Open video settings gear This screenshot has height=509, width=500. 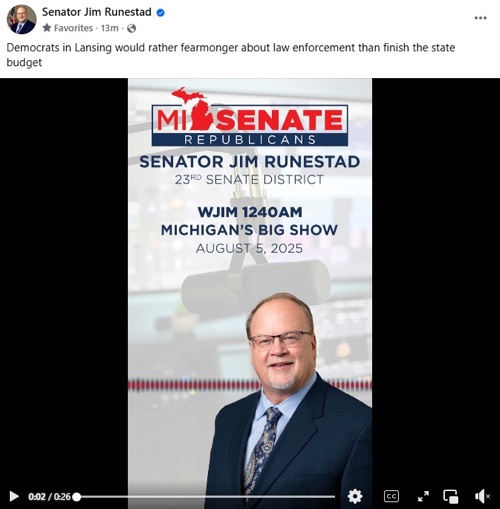click(355, 496)
